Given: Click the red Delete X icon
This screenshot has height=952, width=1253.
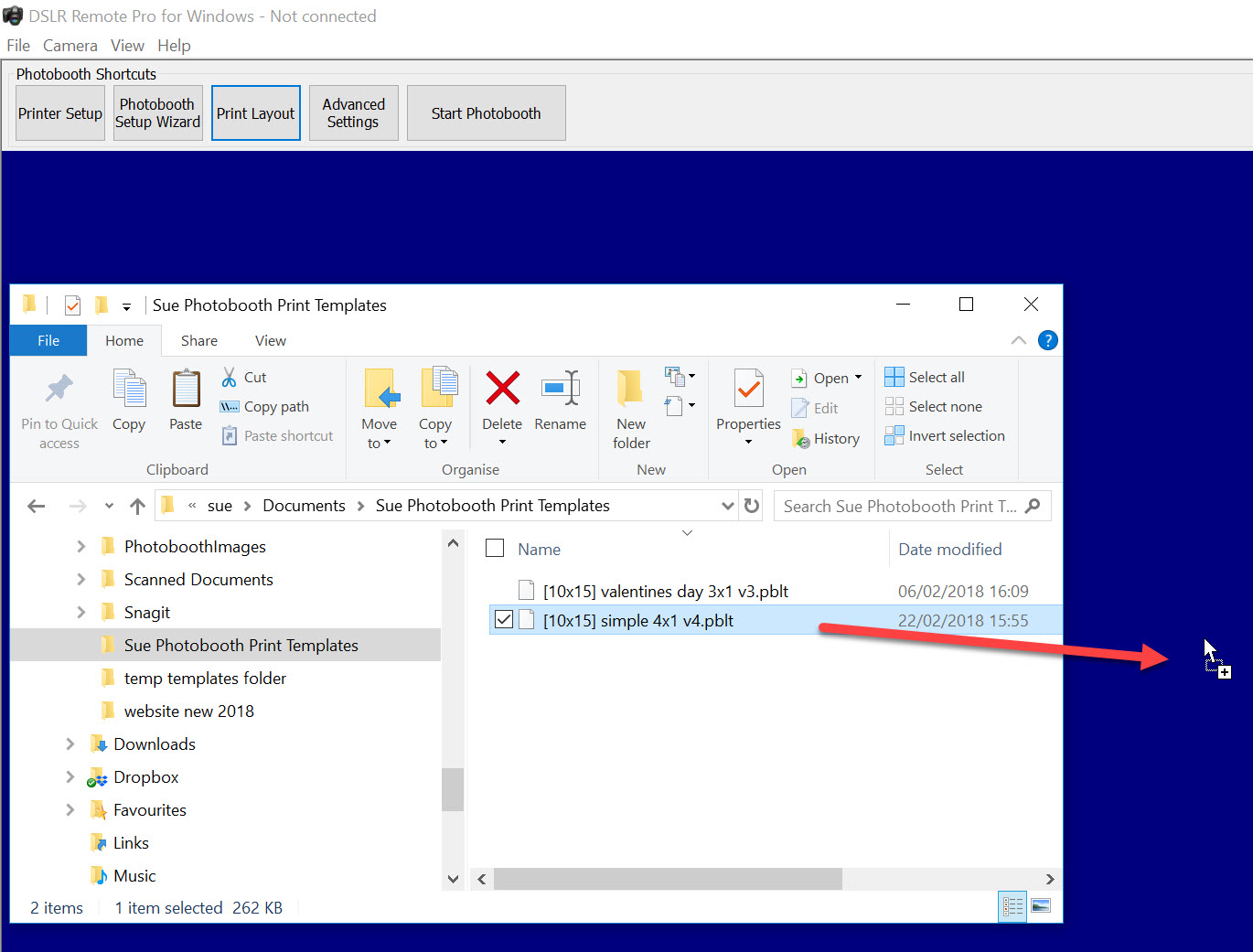Looking at the screenshot, I should 502,388.
